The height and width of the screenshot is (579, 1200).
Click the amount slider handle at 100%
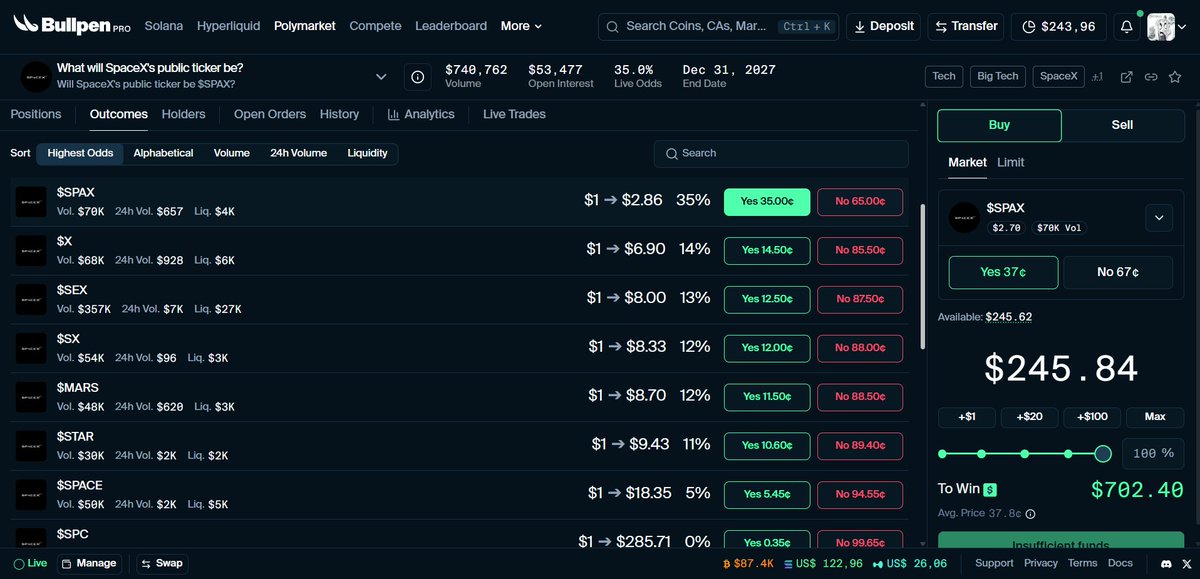pos(1103,454)
